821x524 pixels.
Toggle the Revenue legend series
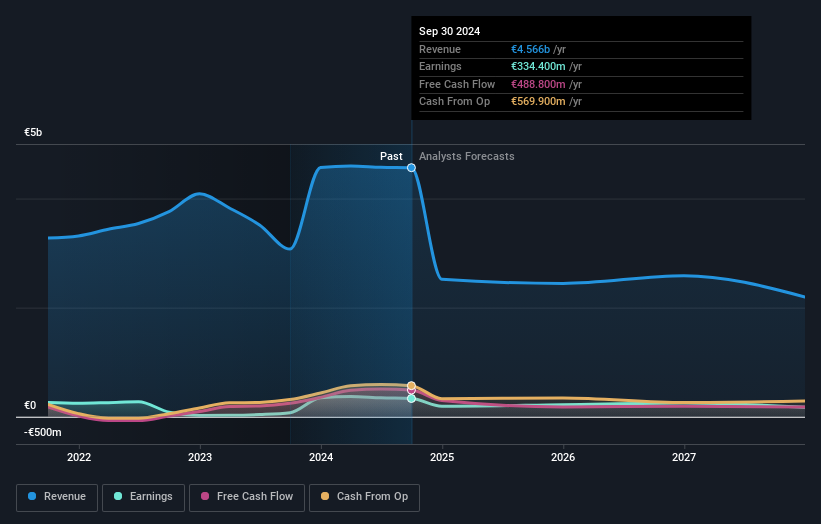pos(57,497)
